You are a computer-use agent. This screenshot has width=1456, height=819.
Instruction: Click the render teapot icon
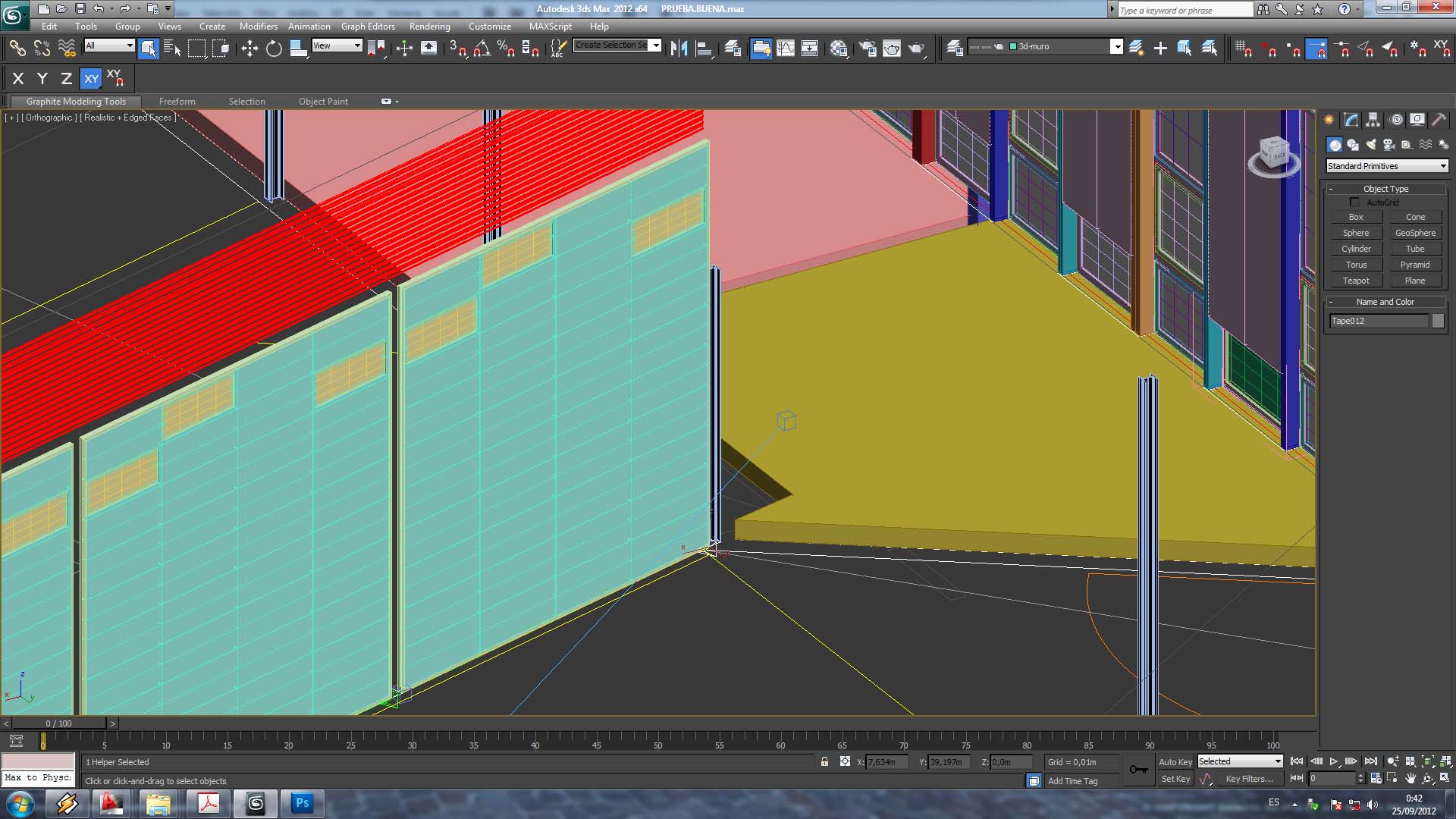(916, 49)
